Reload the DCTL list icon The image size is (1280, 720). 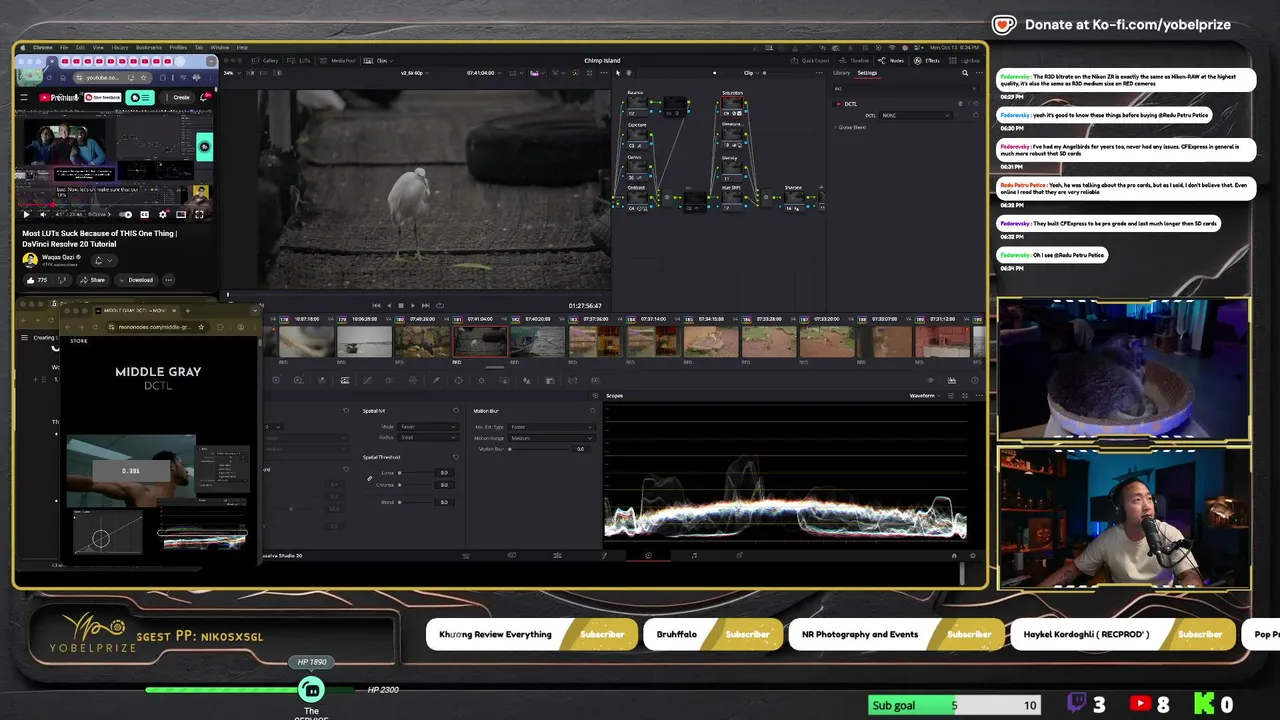[x=976, y=115]
